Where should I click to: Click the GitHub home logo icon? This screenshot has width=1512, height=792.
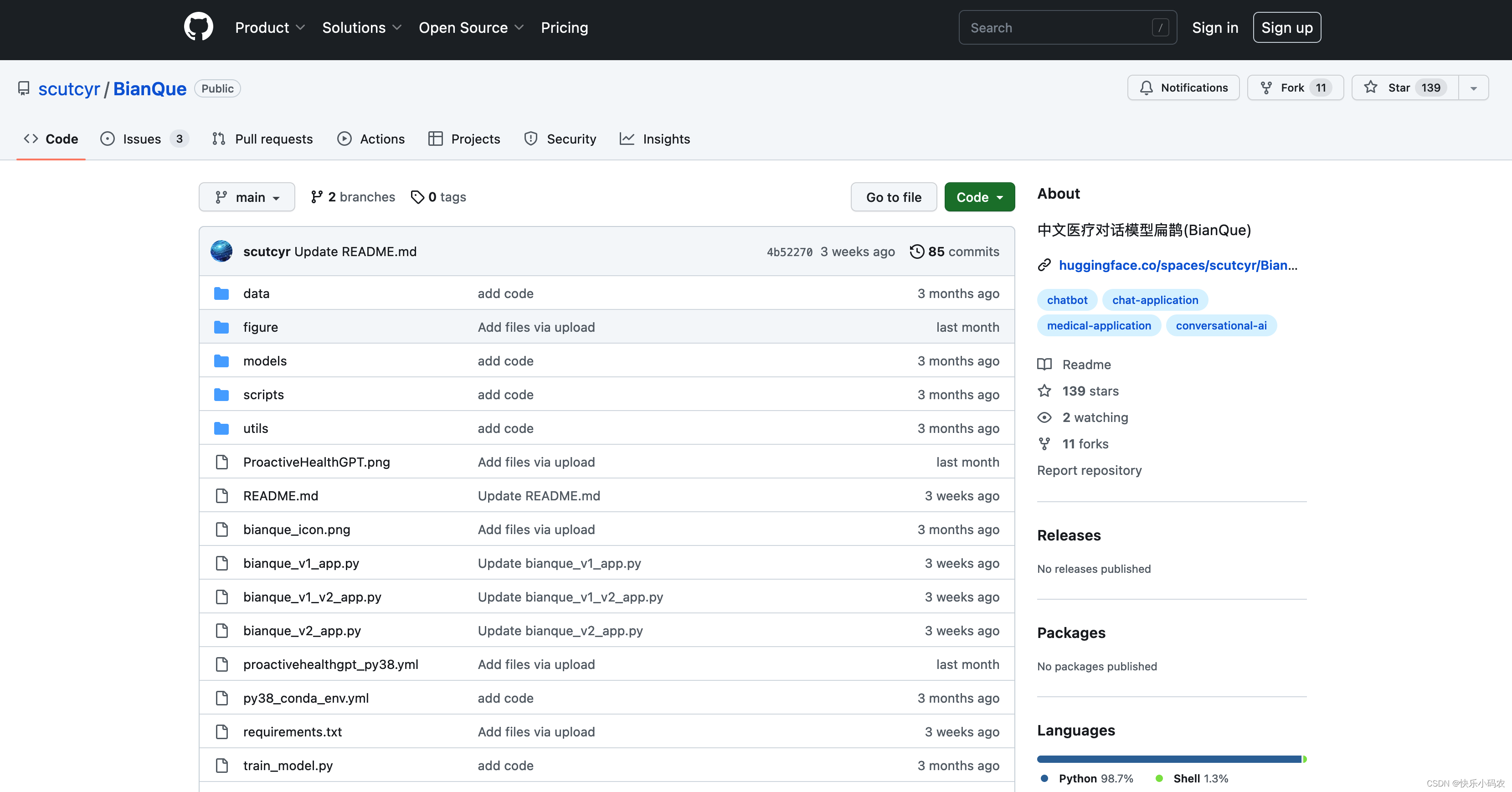(x=198, y=27)
